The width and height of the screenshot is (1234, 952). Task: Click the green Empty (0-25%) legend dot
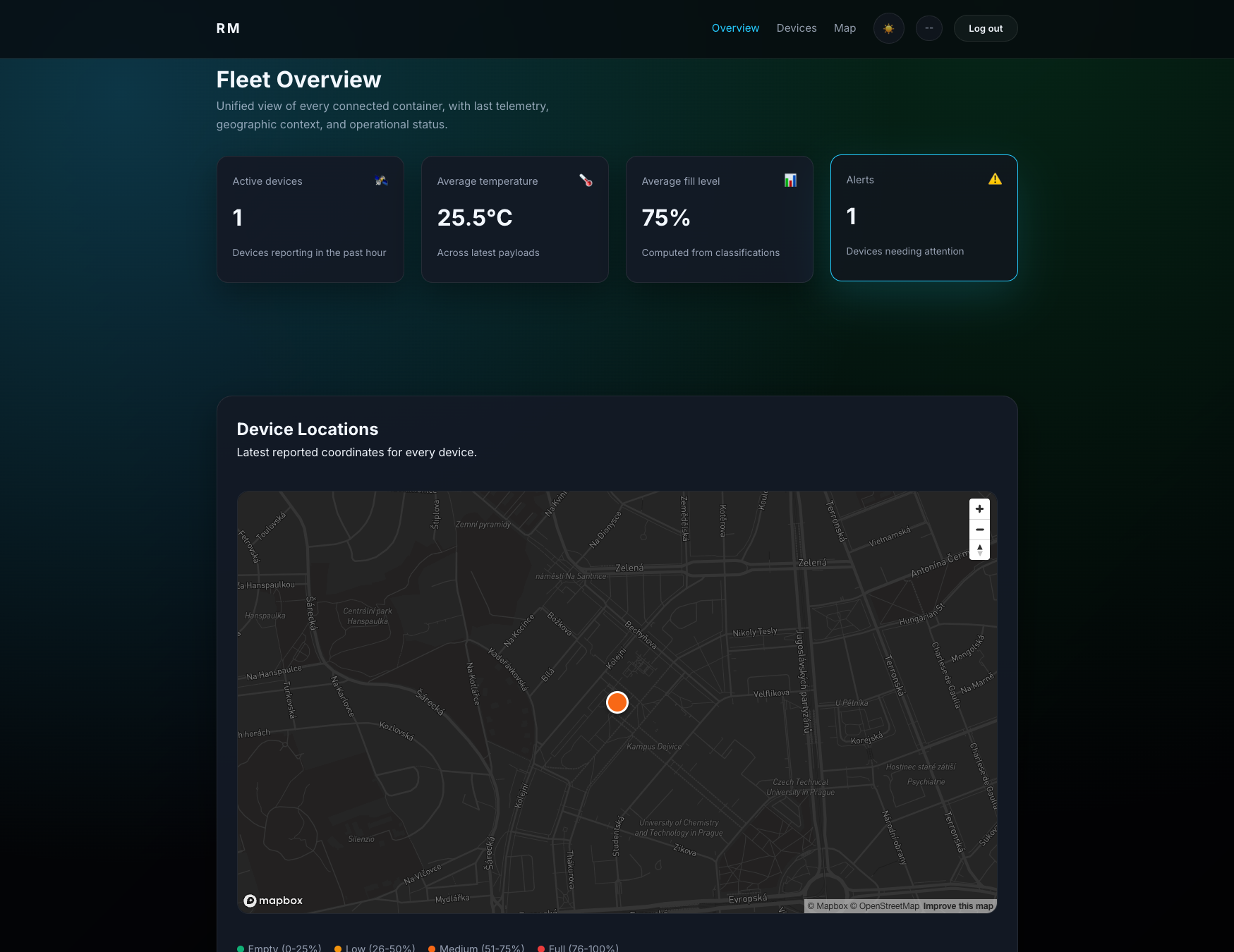(241, 948)
